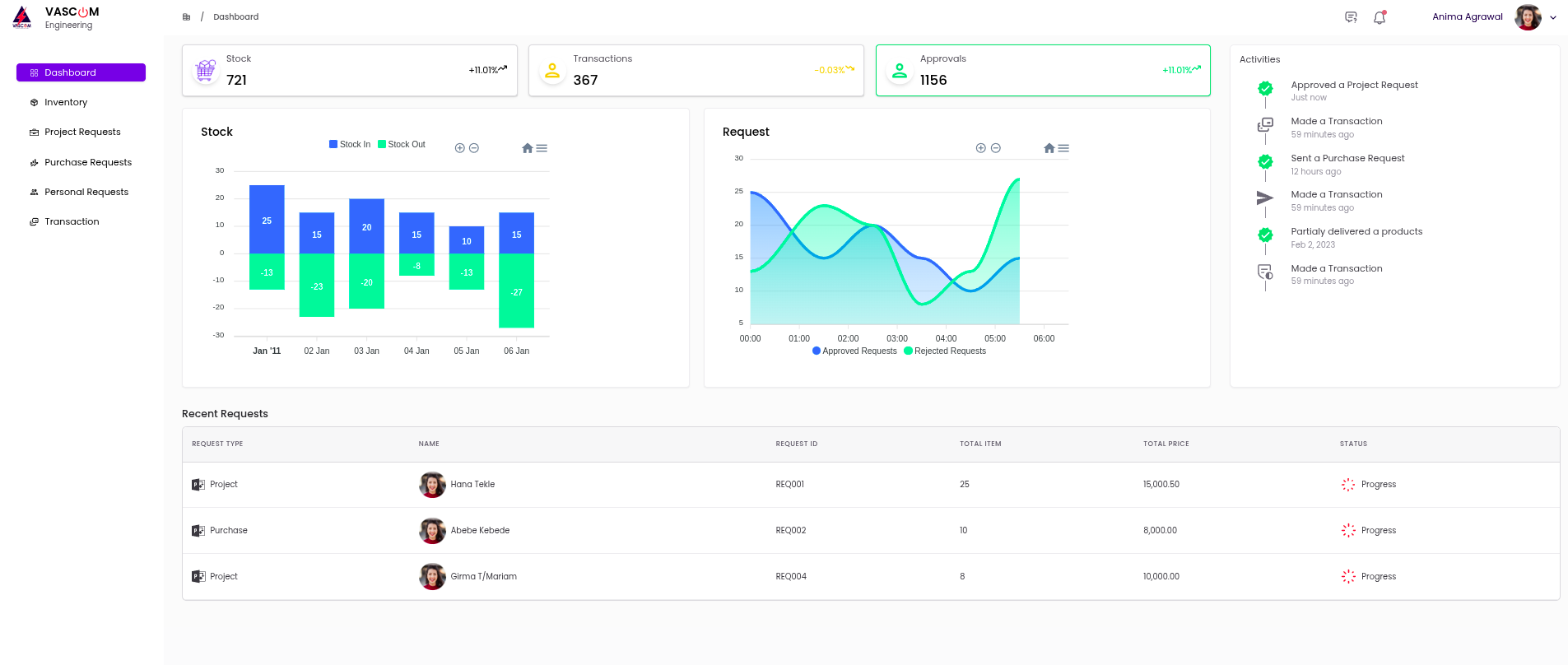Open the REQ001 request by Hana Tekle
Screen dimensions: 1568x665
point(789,484)
